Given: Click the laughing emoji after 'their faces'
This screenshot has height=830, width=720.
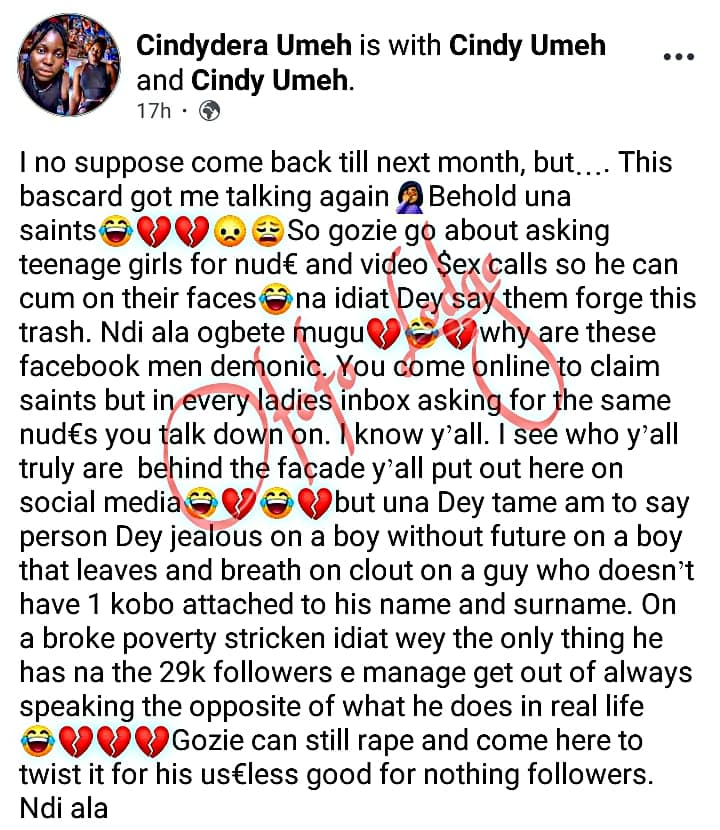Looking at the screenshot, I should tap(276, 300).
